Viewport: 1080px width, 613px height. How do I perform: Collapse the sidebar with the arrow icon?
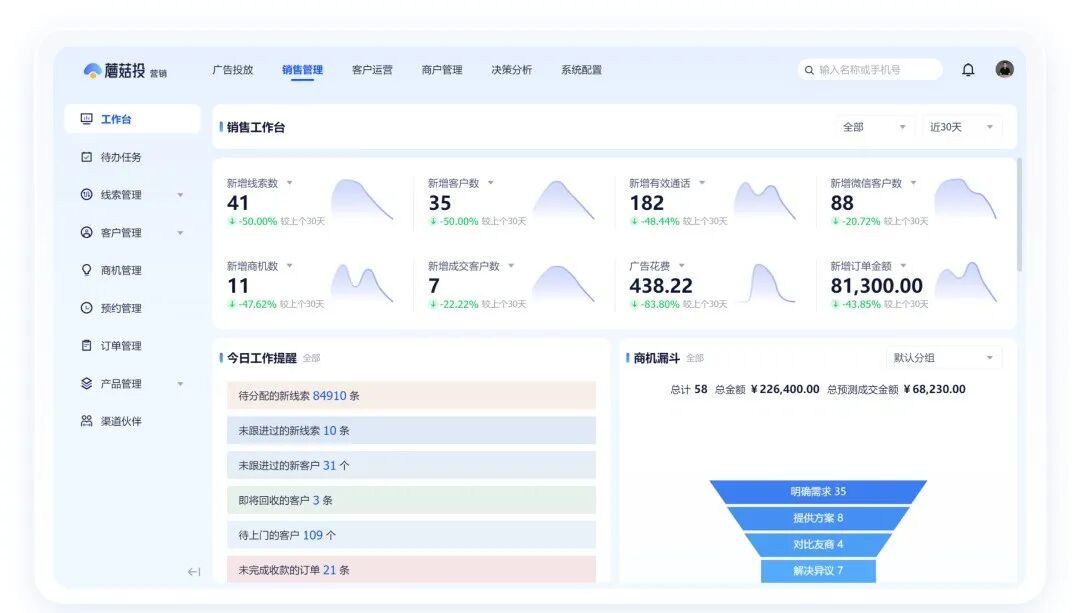point(194,572)
